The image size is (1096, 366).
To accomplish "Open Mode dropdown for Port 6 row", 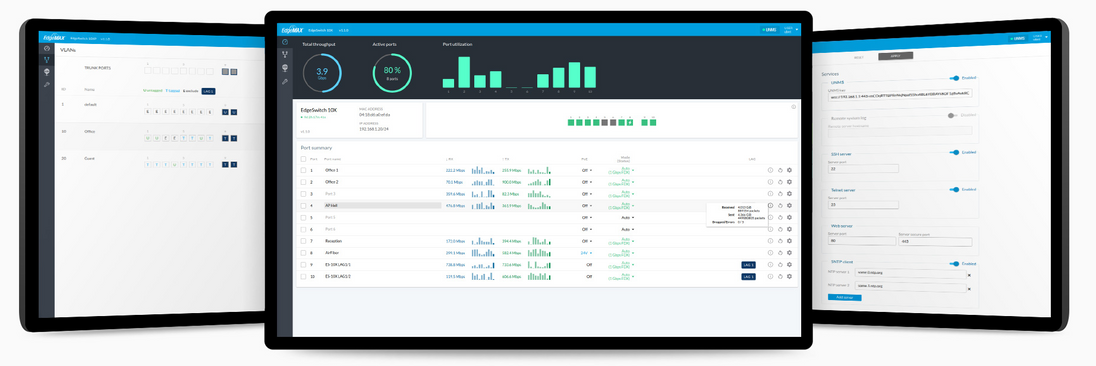I will tap(627, 229).
